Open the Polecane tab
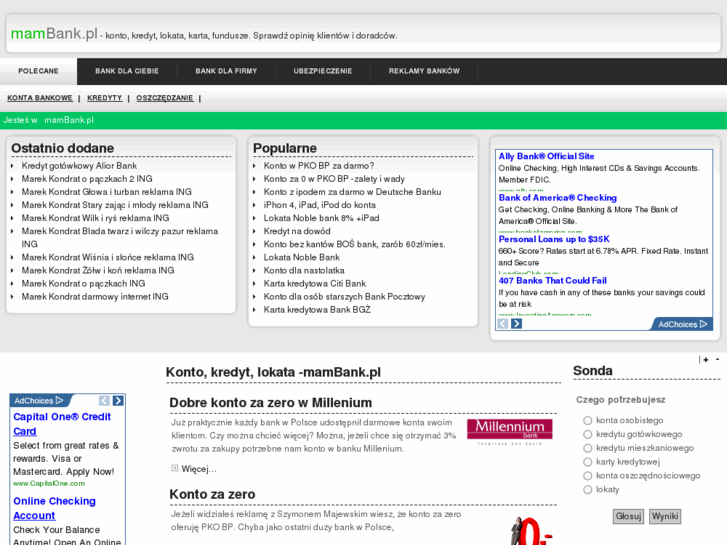 point(38,71)
